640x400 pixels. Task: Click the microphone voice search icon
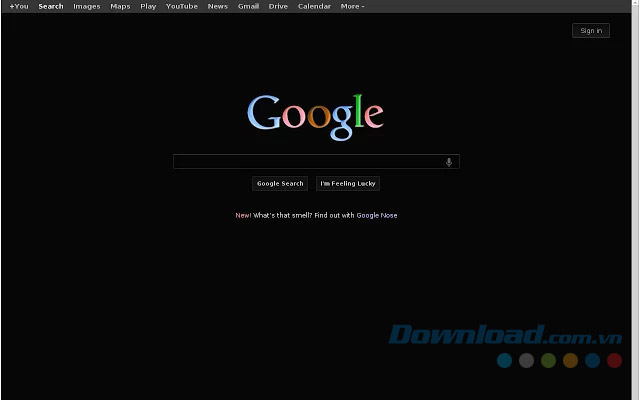(449, 162)
